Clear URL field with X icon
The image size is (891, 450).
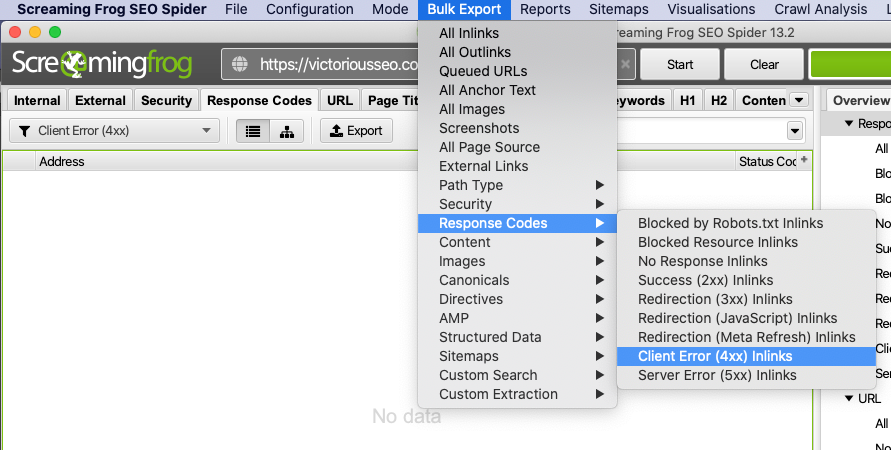coord(625,65)
